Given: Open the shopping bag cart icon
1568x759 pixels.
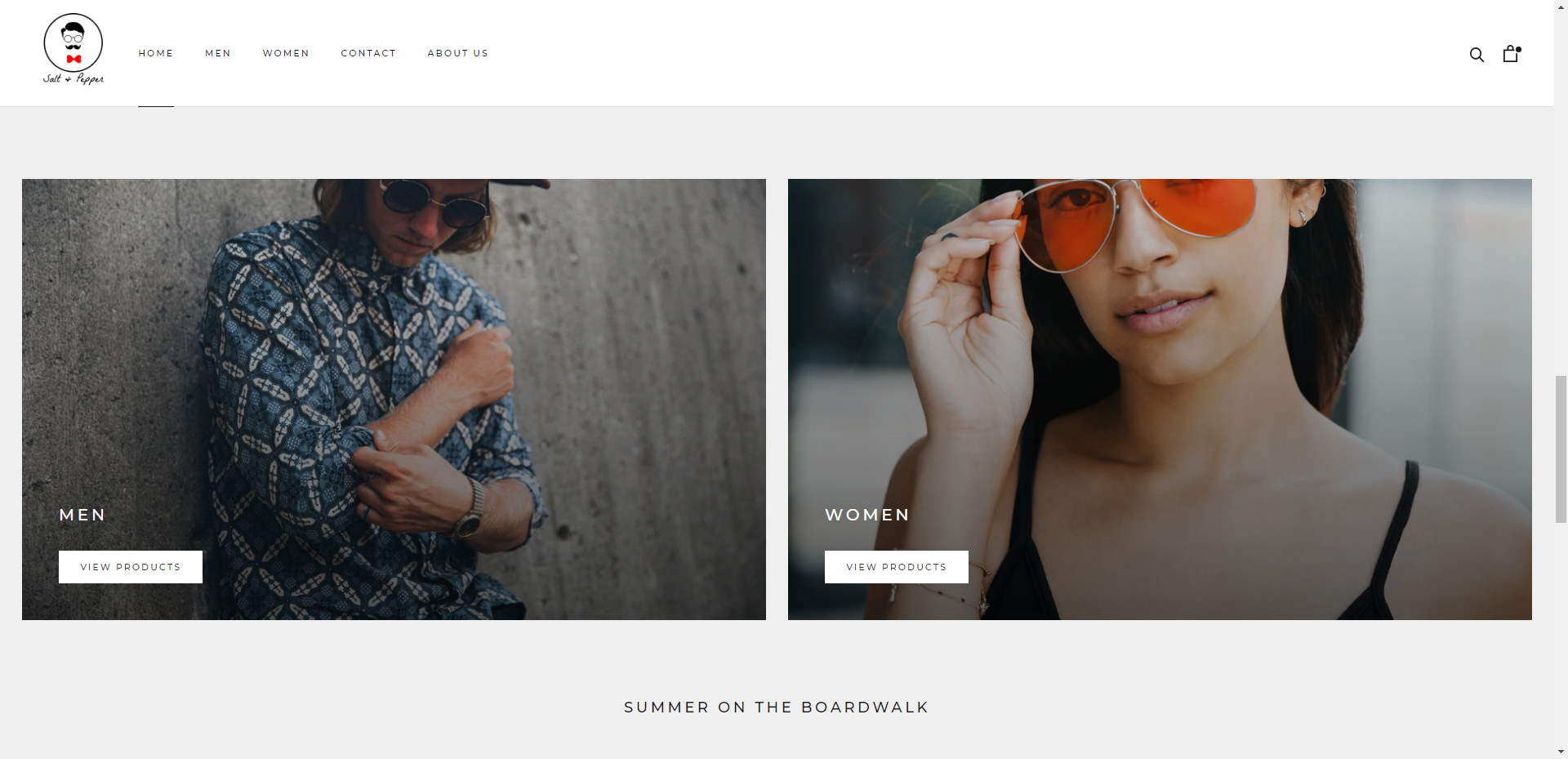Looking at the screenshot, I should point(1512,53).
